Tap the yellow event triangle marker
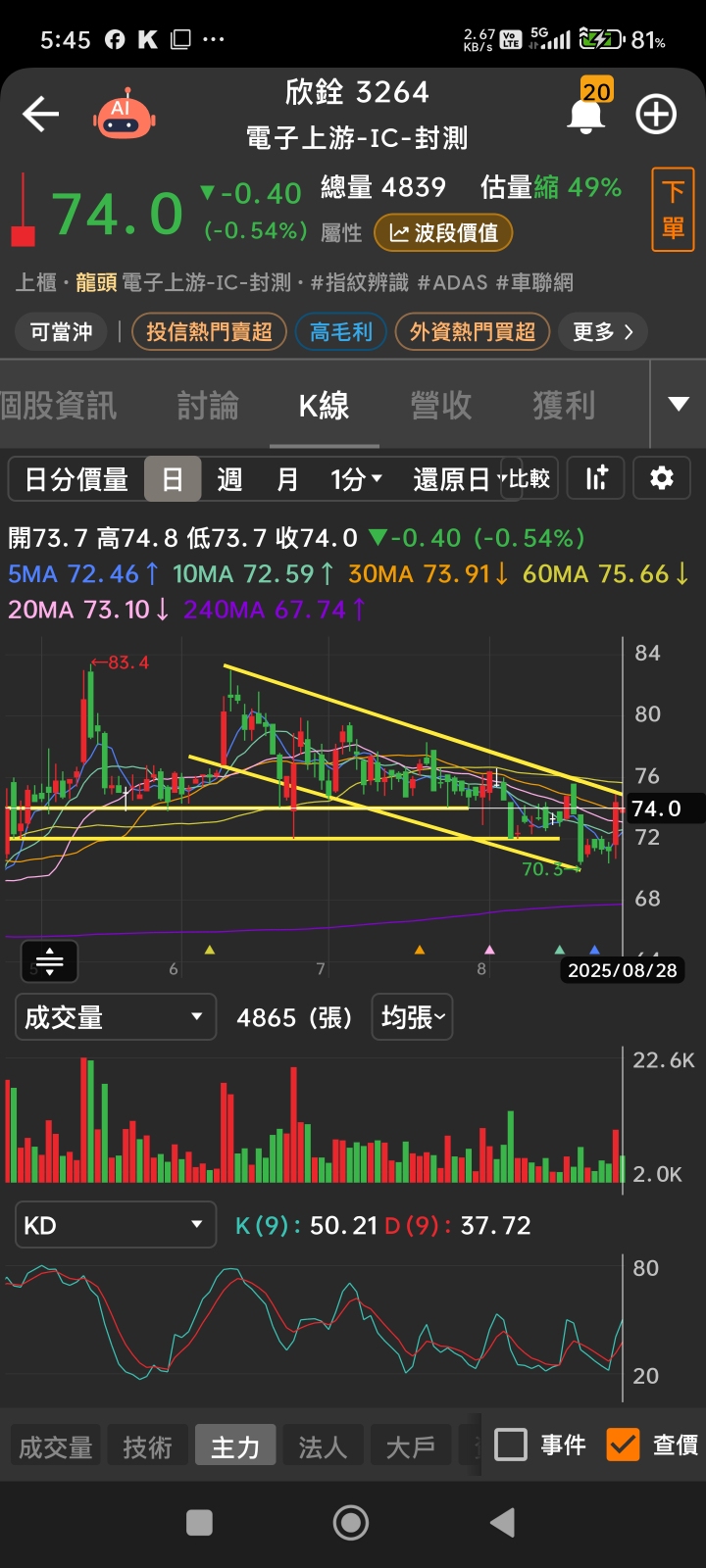 coord(209,950)
